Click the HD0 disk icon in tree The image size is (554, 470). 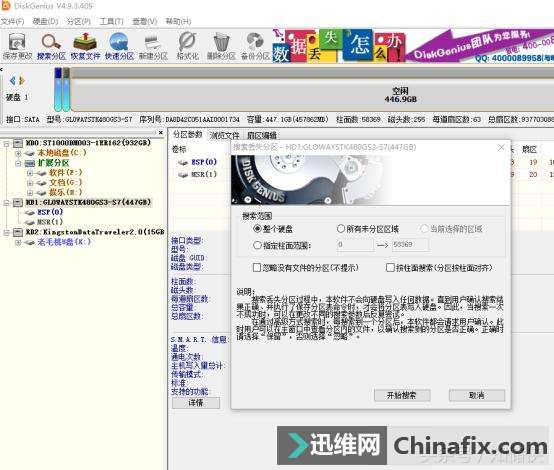click(18, 143)
